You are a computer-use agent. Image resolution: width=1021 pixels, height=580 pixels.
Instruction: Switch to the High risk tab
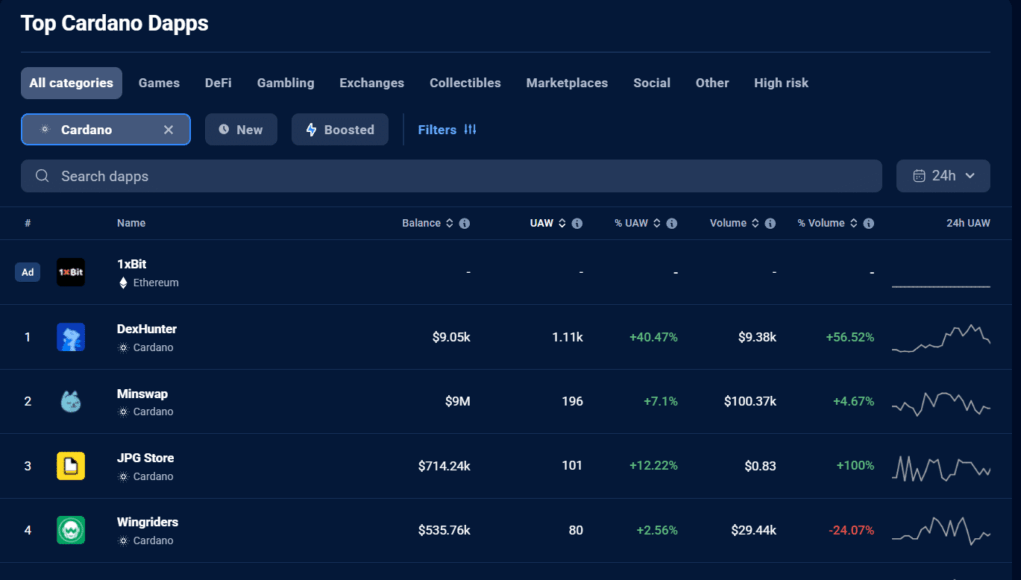[781, 83]
